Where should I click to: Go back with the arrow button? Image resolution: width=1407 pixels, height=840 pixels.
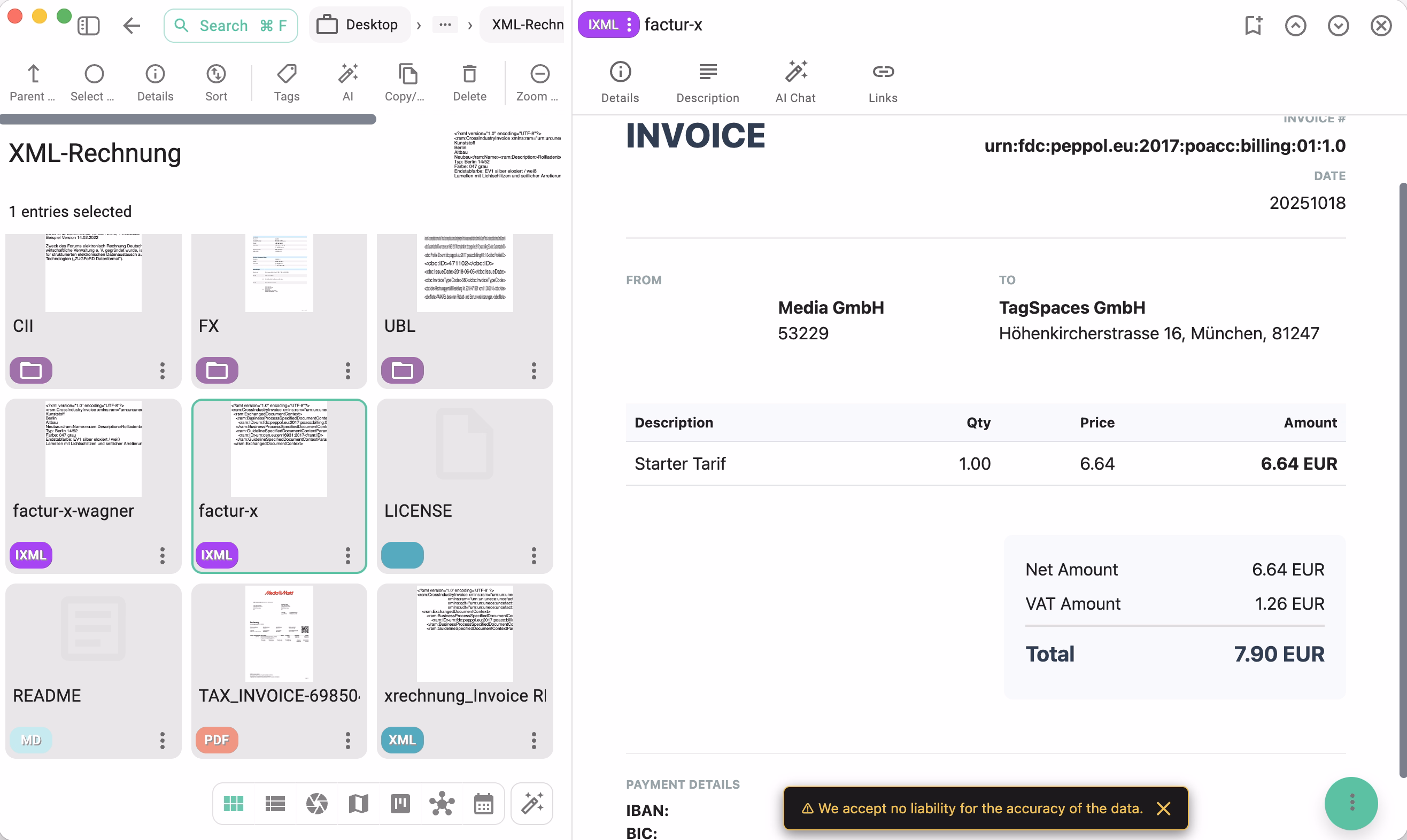click(132, 26)
